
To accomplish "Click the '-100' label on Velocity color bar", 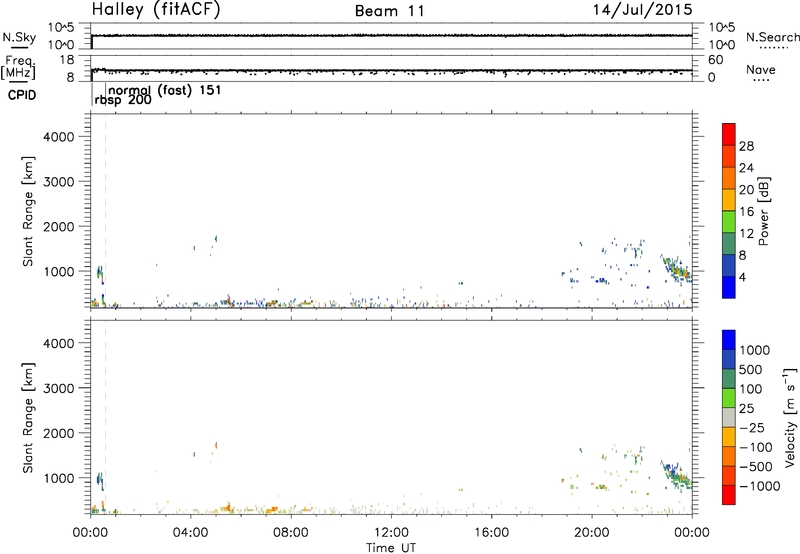I will click(756, 447).
